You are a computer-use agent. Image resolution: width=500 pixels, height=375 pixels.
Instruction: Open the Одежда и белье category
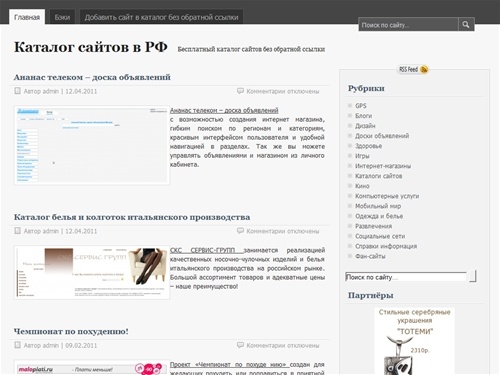click(379, 216)
